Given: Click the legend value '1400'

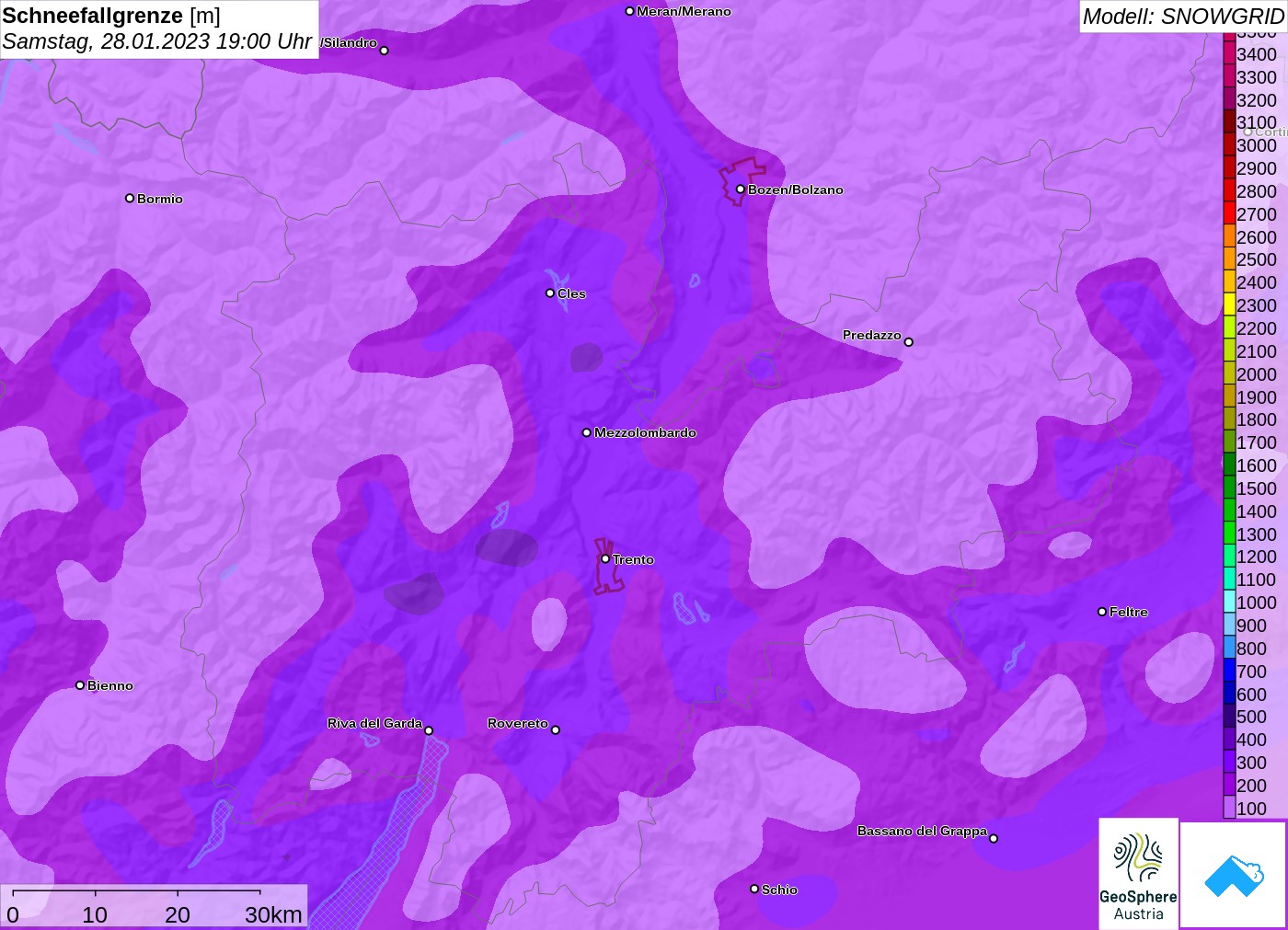Looking at the screenshot, I should (1257, 511).
